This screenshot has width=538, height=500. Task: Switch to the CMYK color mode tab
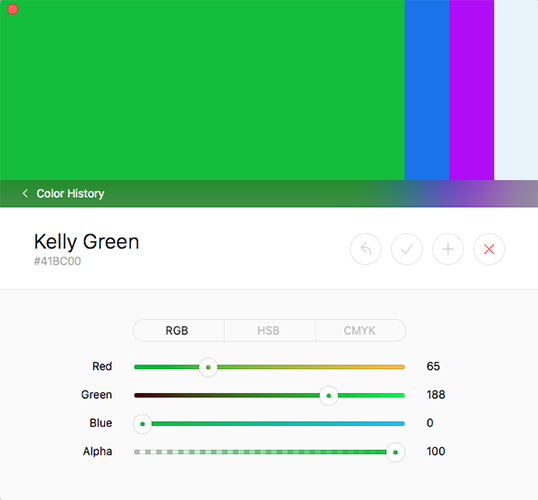361,330
